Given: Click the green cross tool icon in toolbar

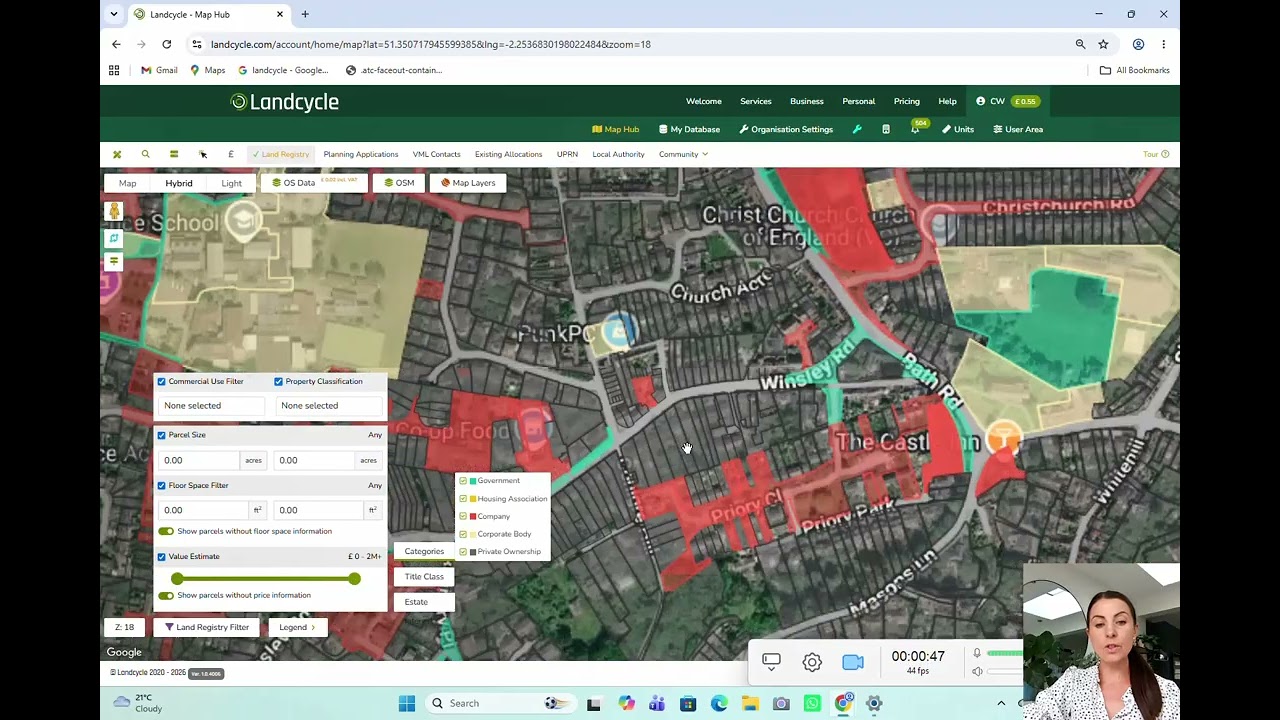Looking at the screenshot, I should tap(117, 154).
